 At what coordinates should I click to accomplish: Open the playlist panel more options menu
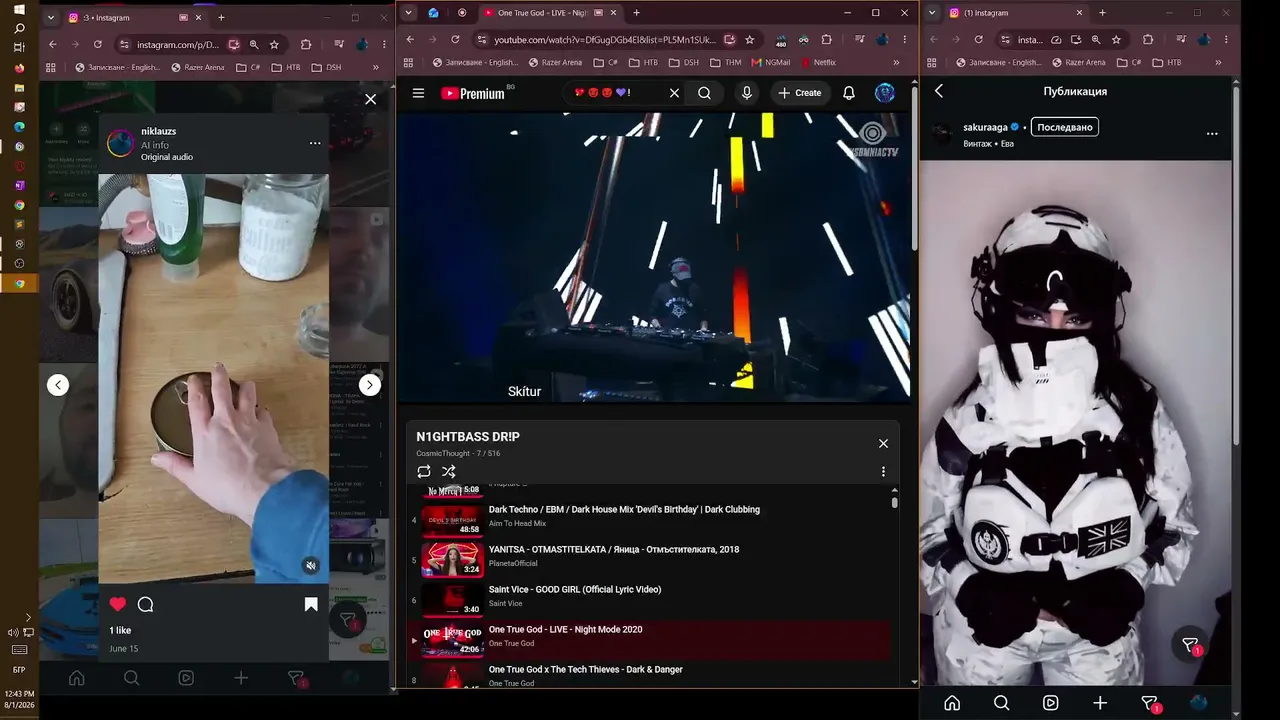tap(883, 471)
